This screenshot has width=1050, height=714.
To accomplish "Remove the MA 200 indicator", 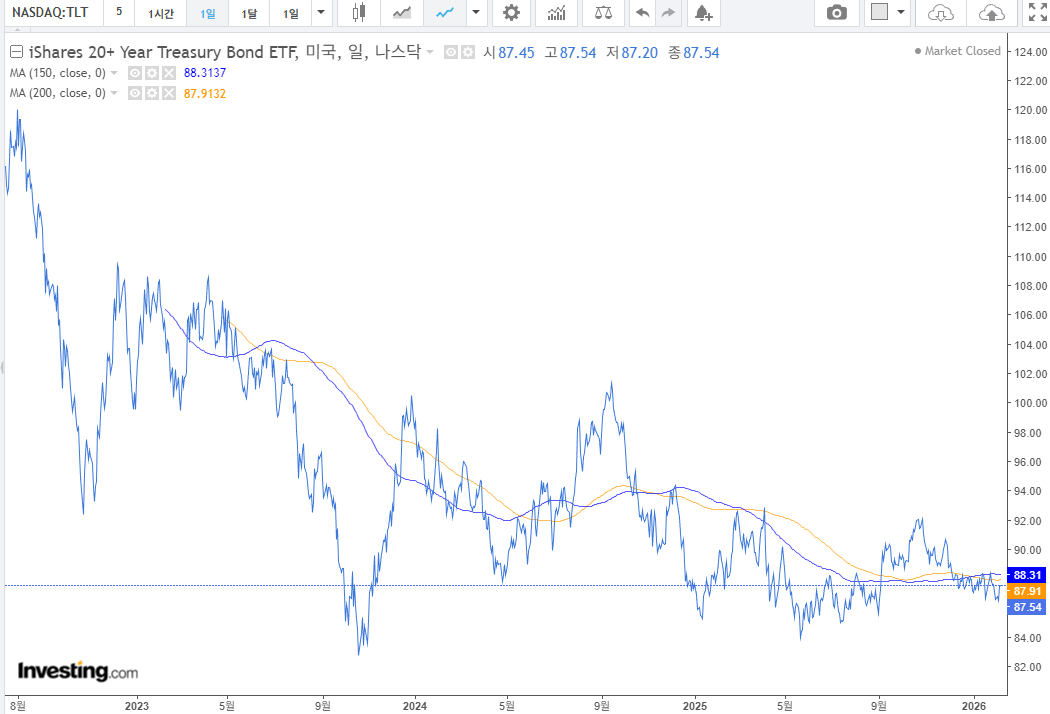I will coord(169,93).
